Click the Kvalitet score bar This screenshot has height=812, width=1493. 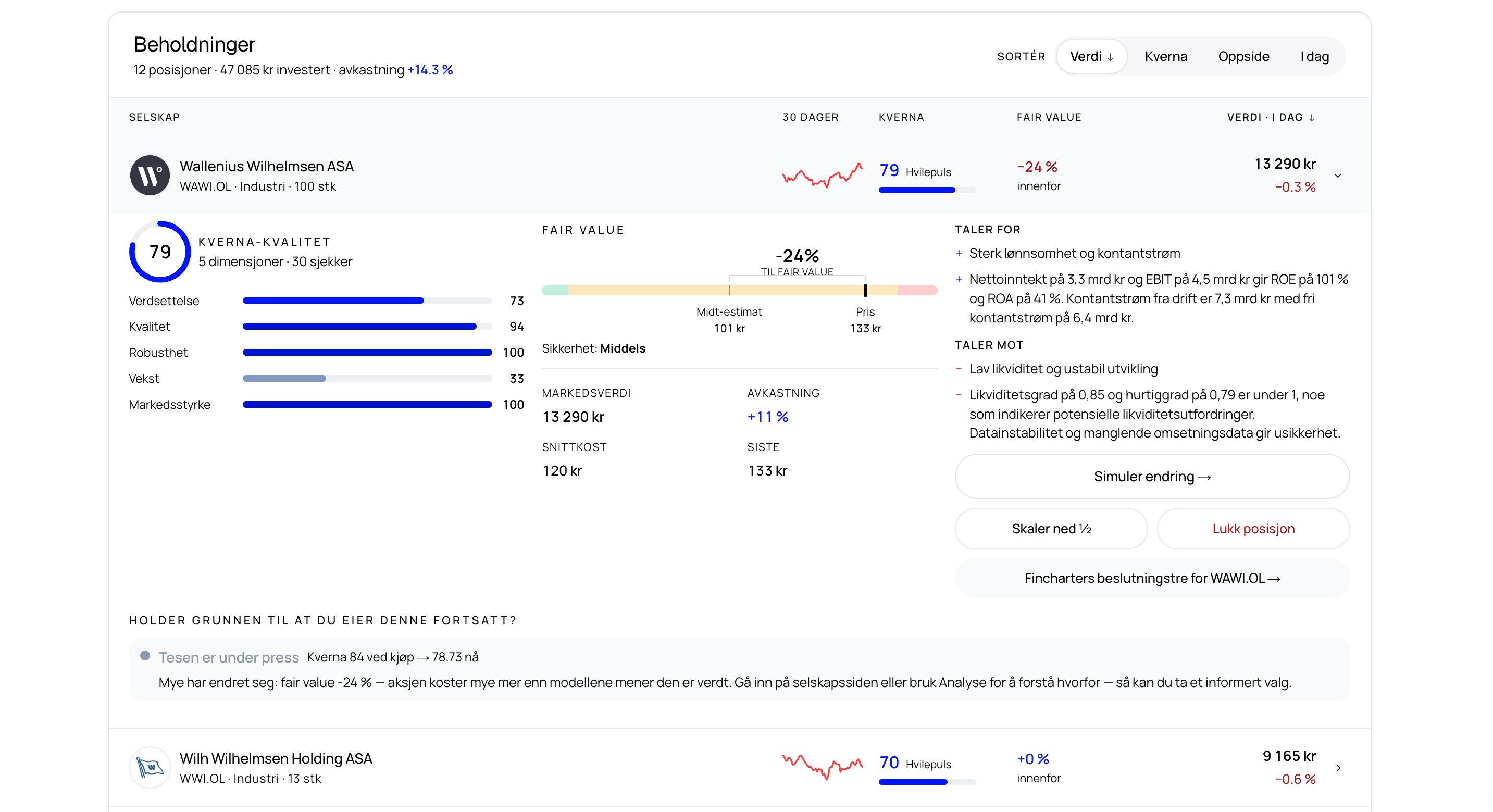pos(367,326)
